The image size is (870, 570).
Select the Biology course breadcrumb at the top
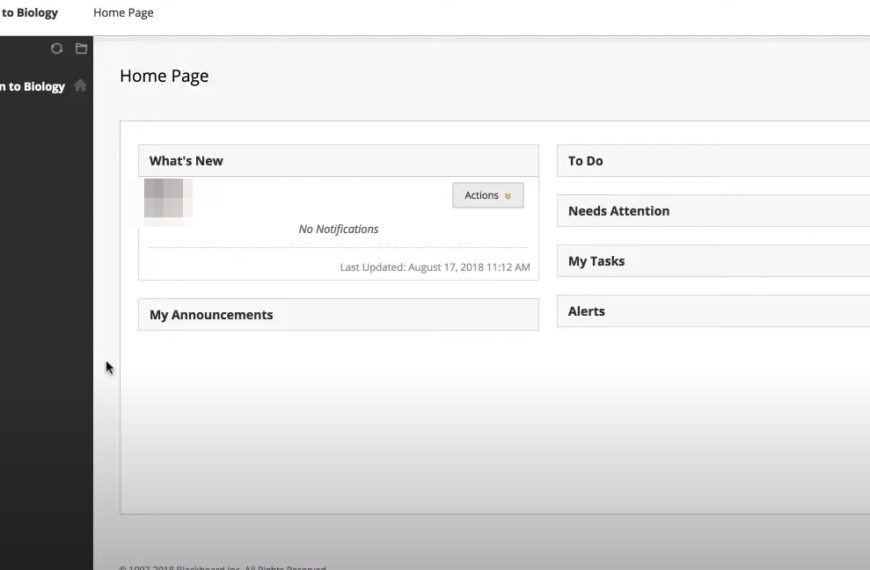pyautogui.click(x=30, y=13)
